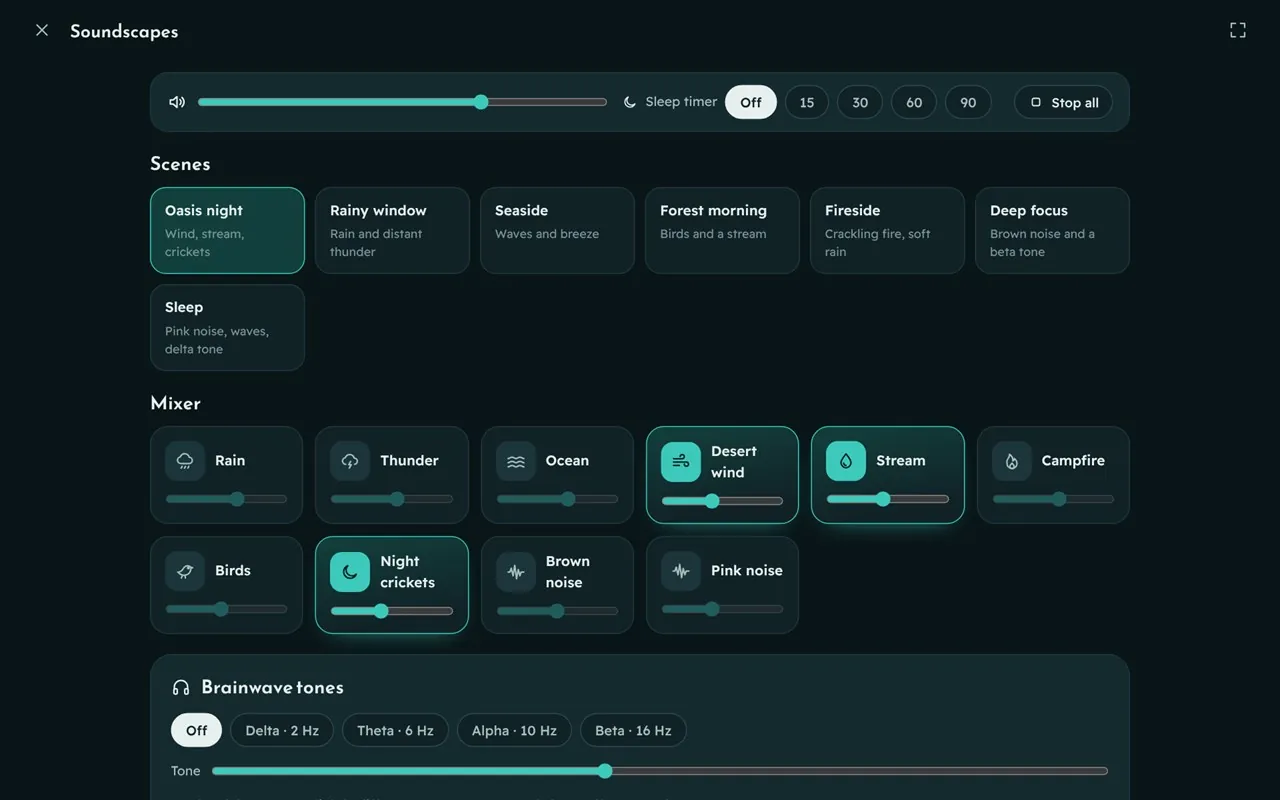1280x800 pixels.
Task: Set sleep timer to 90 minutes
Action: pos(968,102)
